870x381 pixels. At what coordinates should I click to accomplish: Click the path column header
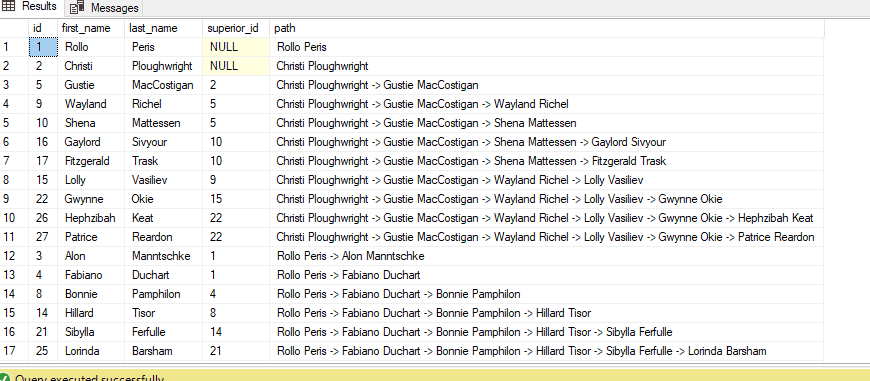click(x=547, y=28)
